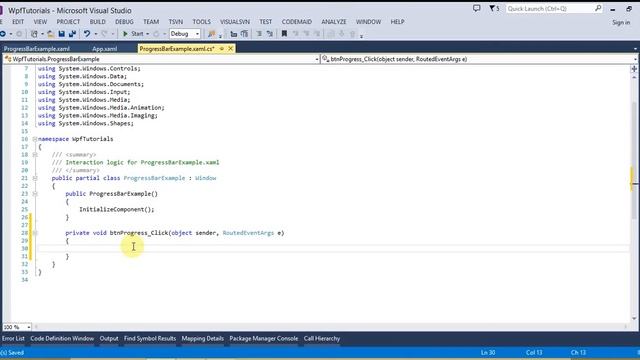Open the Package Manager Console tab

[x=264, y=338]
